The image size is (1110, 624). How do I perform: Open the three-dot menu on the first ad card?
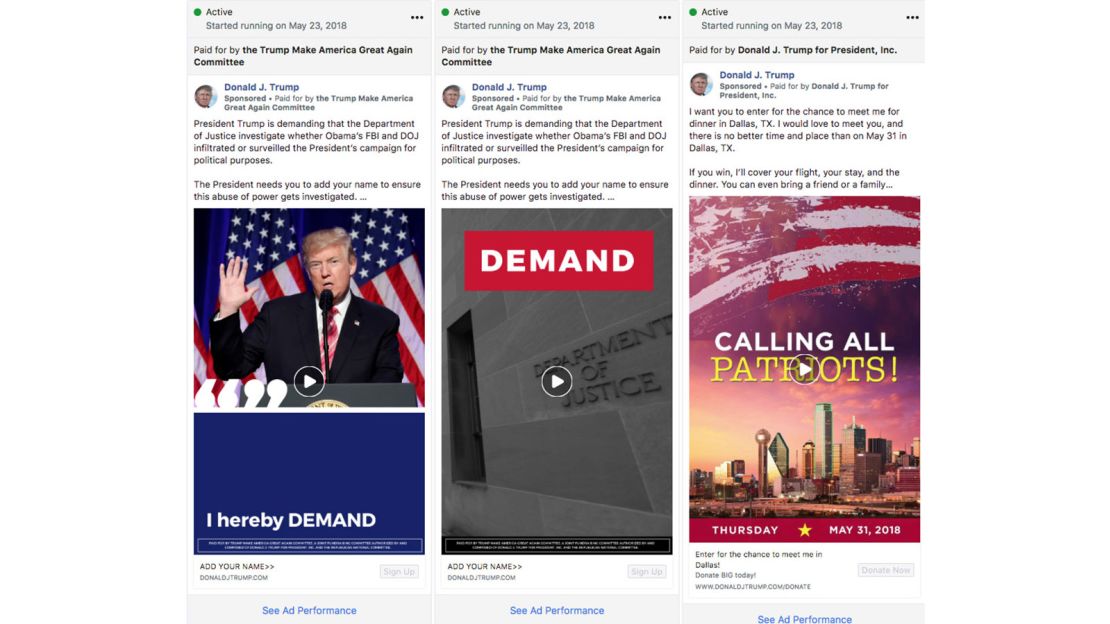pos(417,18)
